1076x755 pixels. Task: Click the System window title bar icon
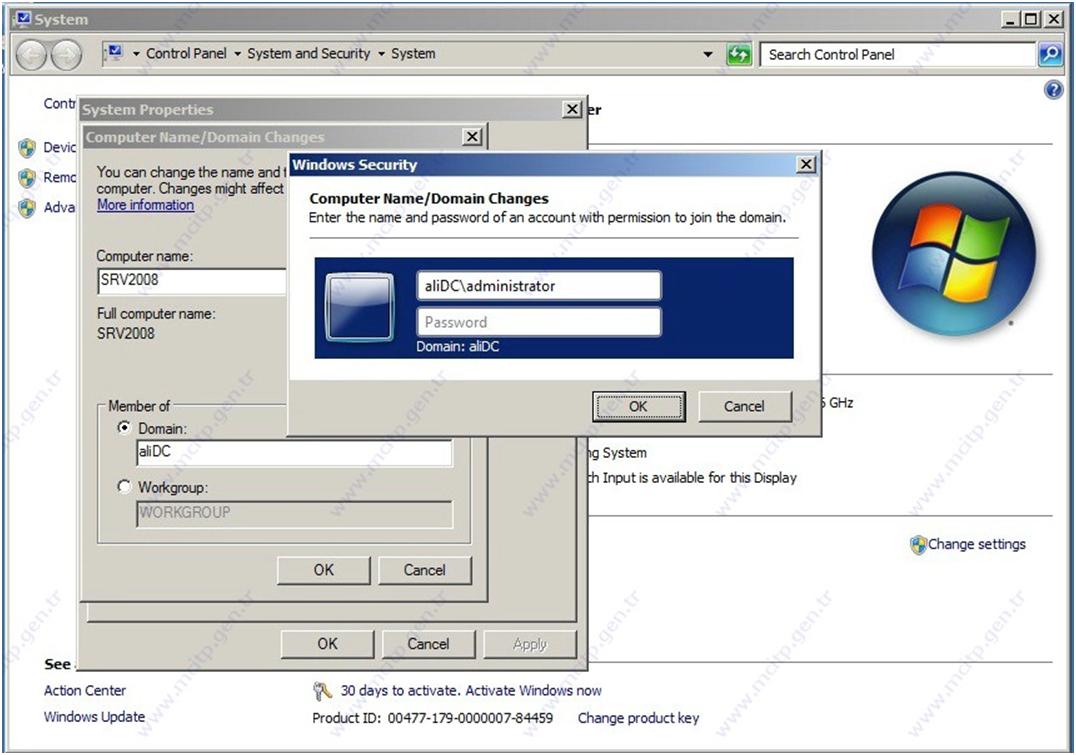point(24,19)
